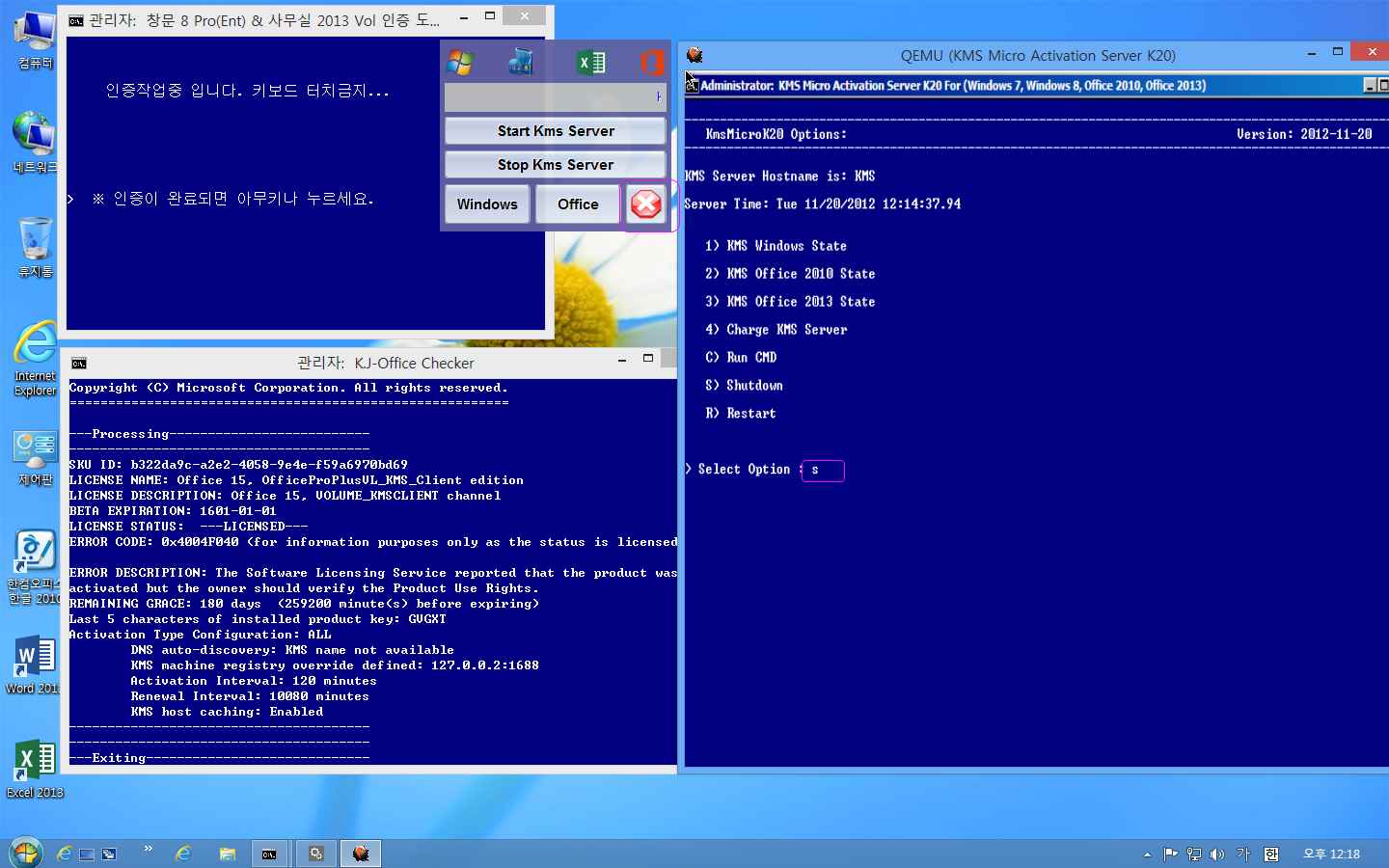Click the 'KmsMicroK20 Options:' heading
Viewport: 1389px width, 868px height.
click(776, 134)
